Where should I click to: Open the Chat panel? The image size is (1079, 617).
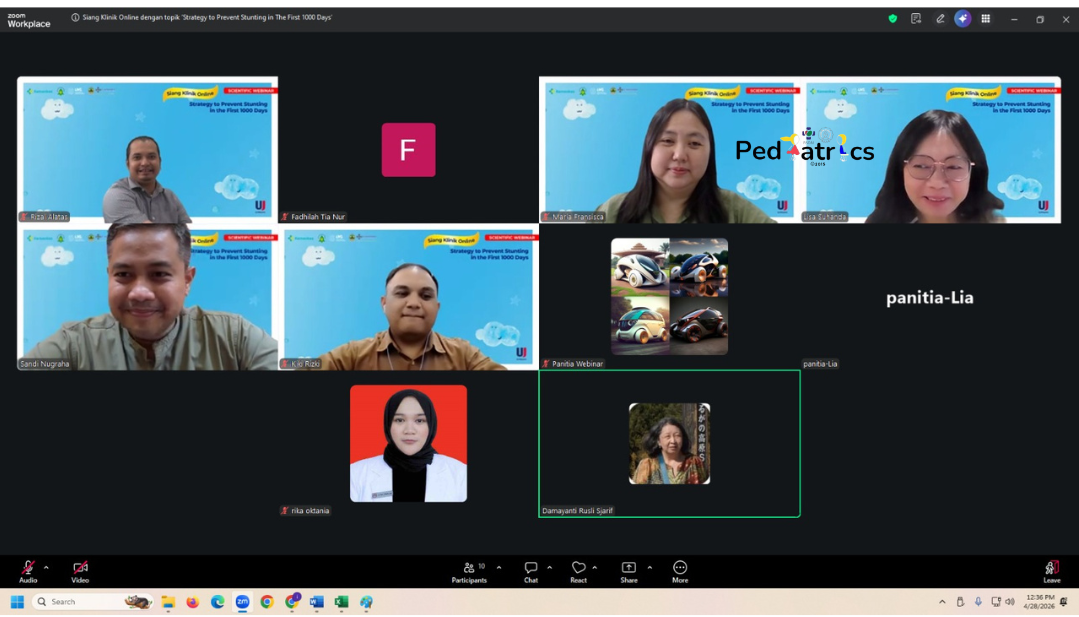tap(531, 570)
